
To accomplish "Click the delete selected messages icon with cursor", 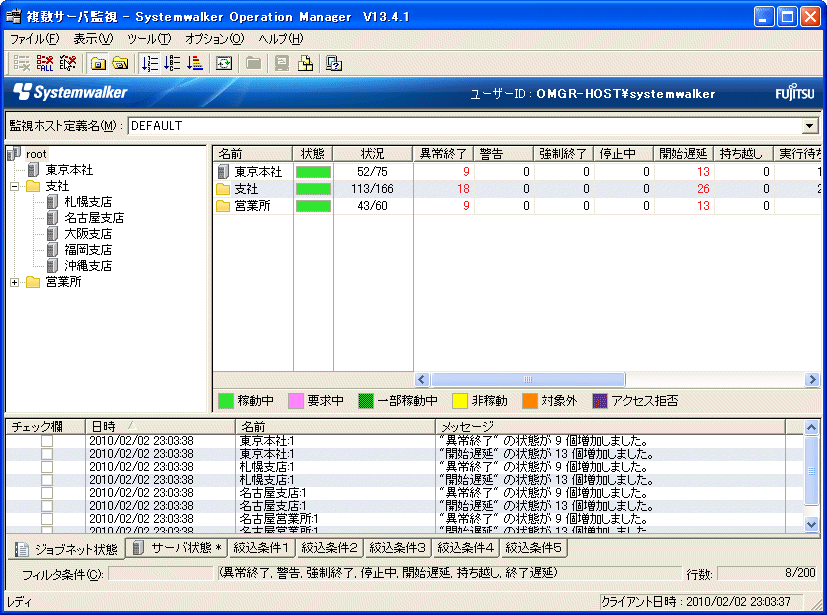I will tap(68, 63).
